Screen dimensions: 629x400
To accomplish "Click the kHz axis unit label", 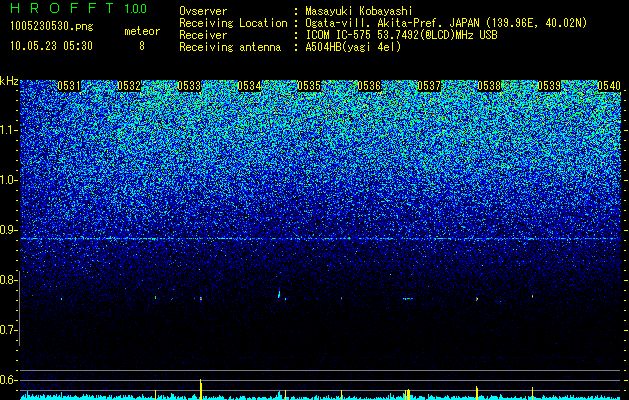I will [x=9, y=81].
